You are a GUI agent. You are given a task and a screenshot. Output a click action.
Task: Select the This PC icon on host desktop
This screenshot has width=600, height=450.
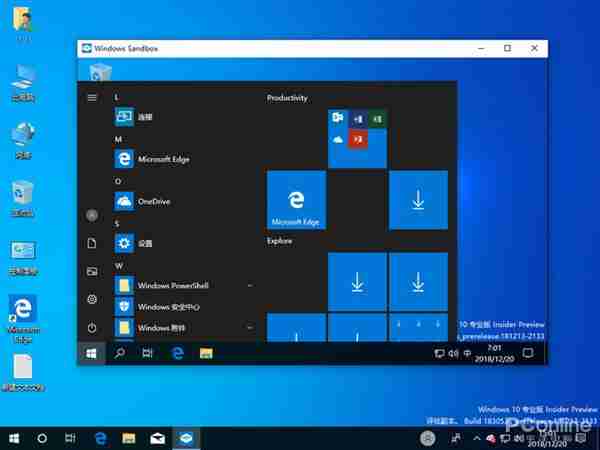pyautogui.click(x=23, y=83)
